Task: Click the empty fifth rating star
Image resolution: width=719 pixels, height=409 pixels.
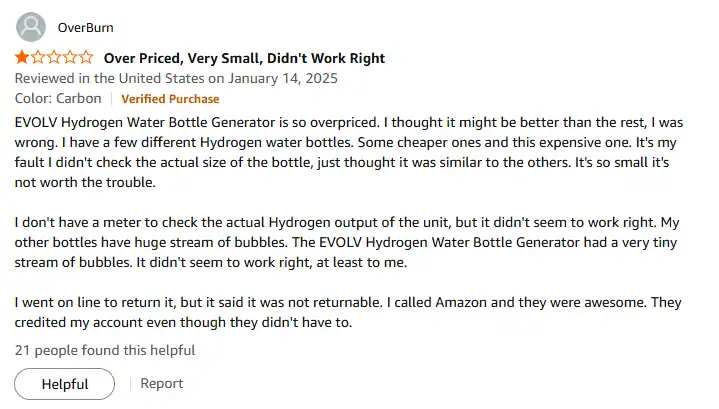Action: pyautogui.click(x=86, y=58)
